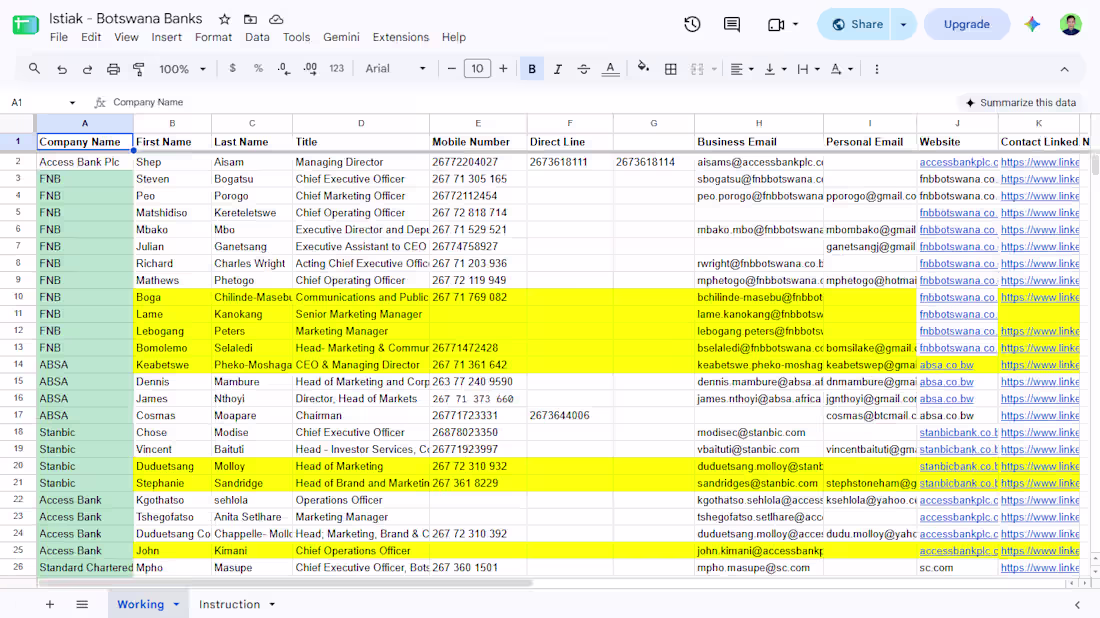Redo the last action
This screenshot has width=1100, height=618.
tap(87, 69)
